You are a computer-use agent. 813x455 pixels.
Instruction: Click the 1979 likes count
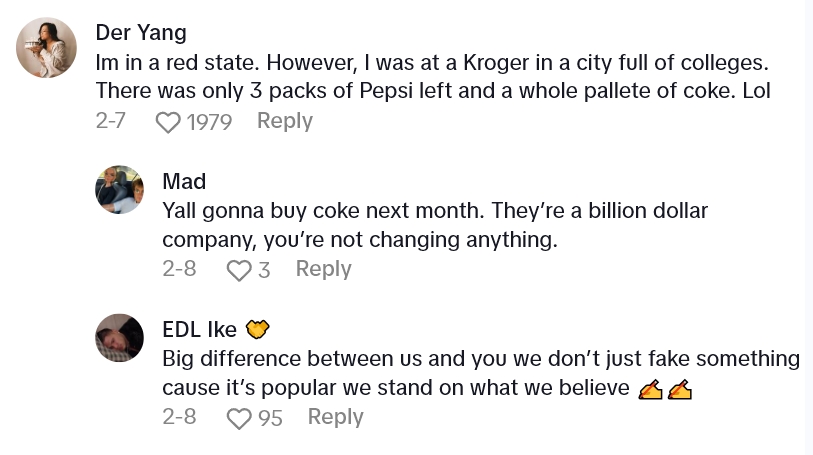tap(209, 122)
